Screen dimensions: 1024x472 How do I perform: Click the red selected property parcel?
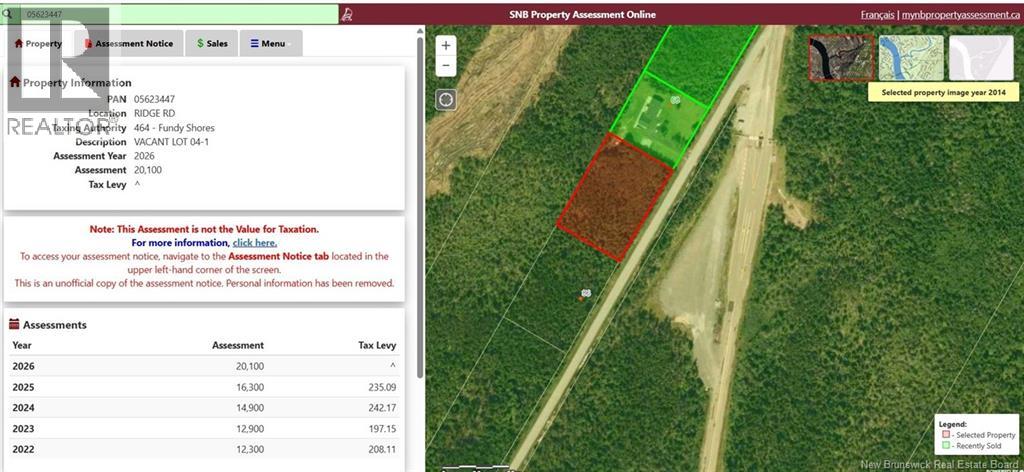pyautogui.click(x=615, y=198)
